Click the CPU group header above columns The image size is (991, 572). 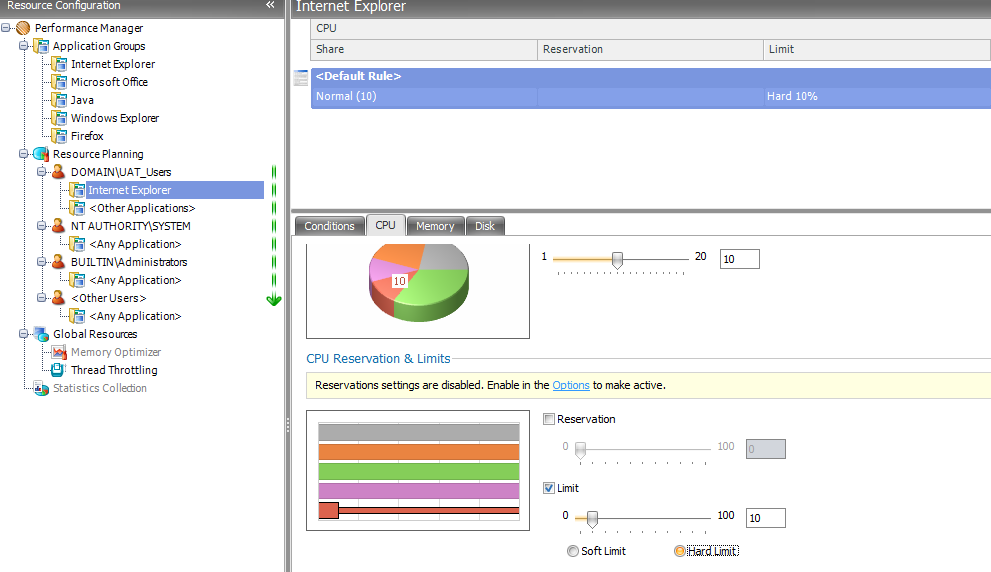tap(651, 28)
